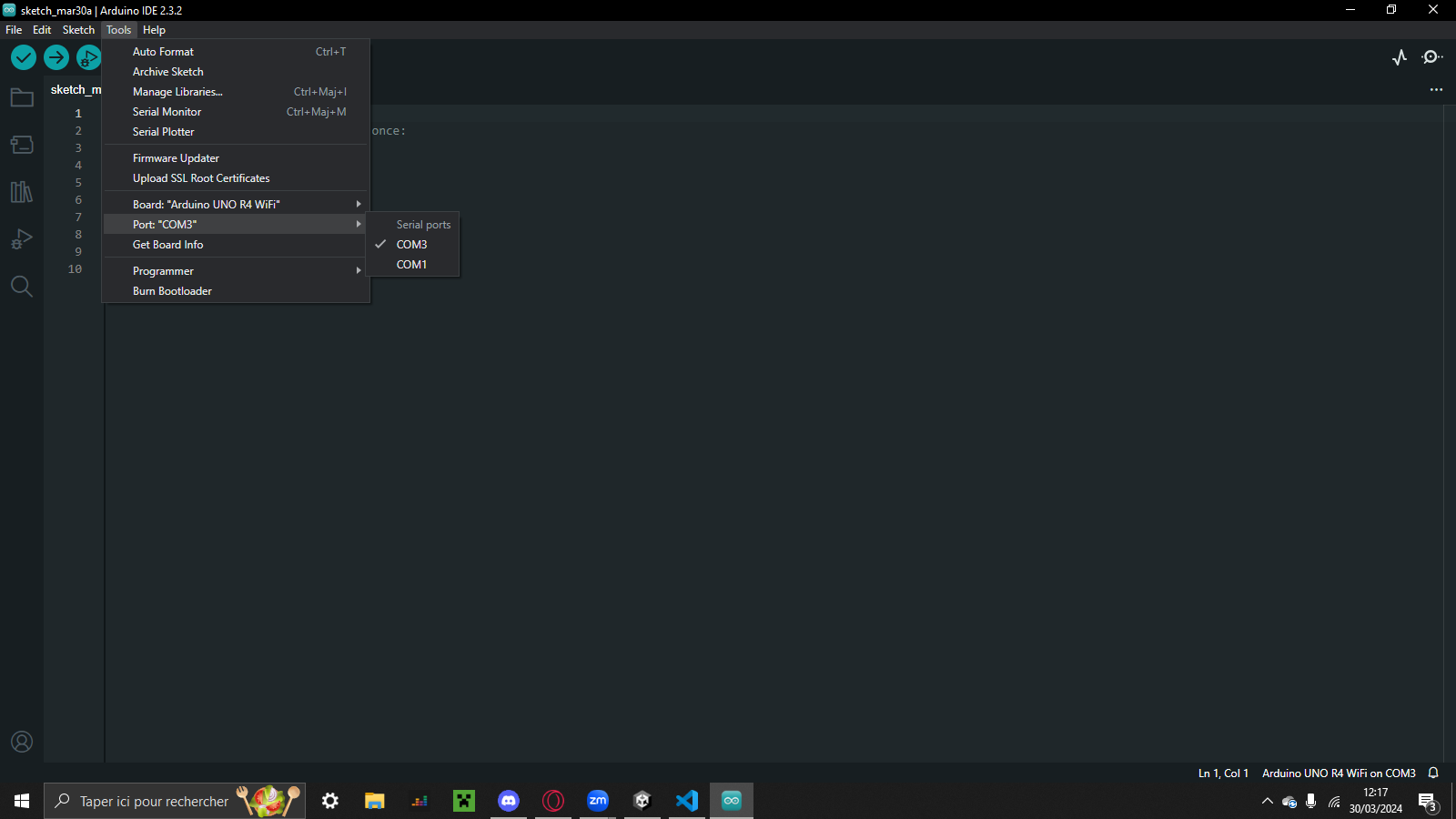
Task: Click the Windows taskbar search box
Action: coord(175,801)
